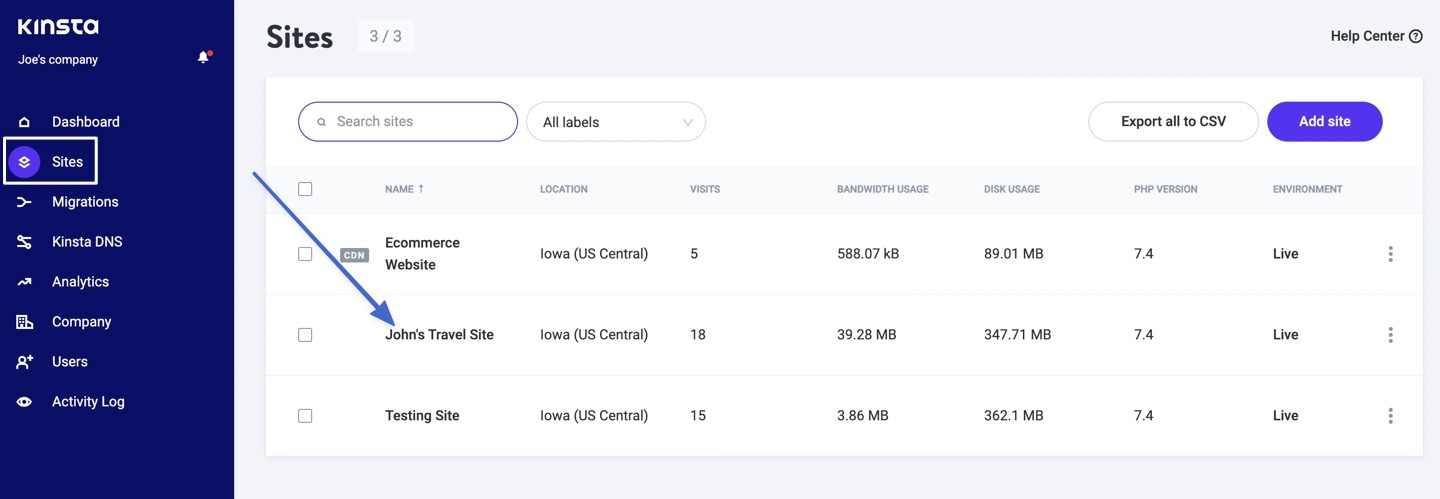Open Kinsta DNS in sidebar

pyautogui.click(x=87, y=242)
